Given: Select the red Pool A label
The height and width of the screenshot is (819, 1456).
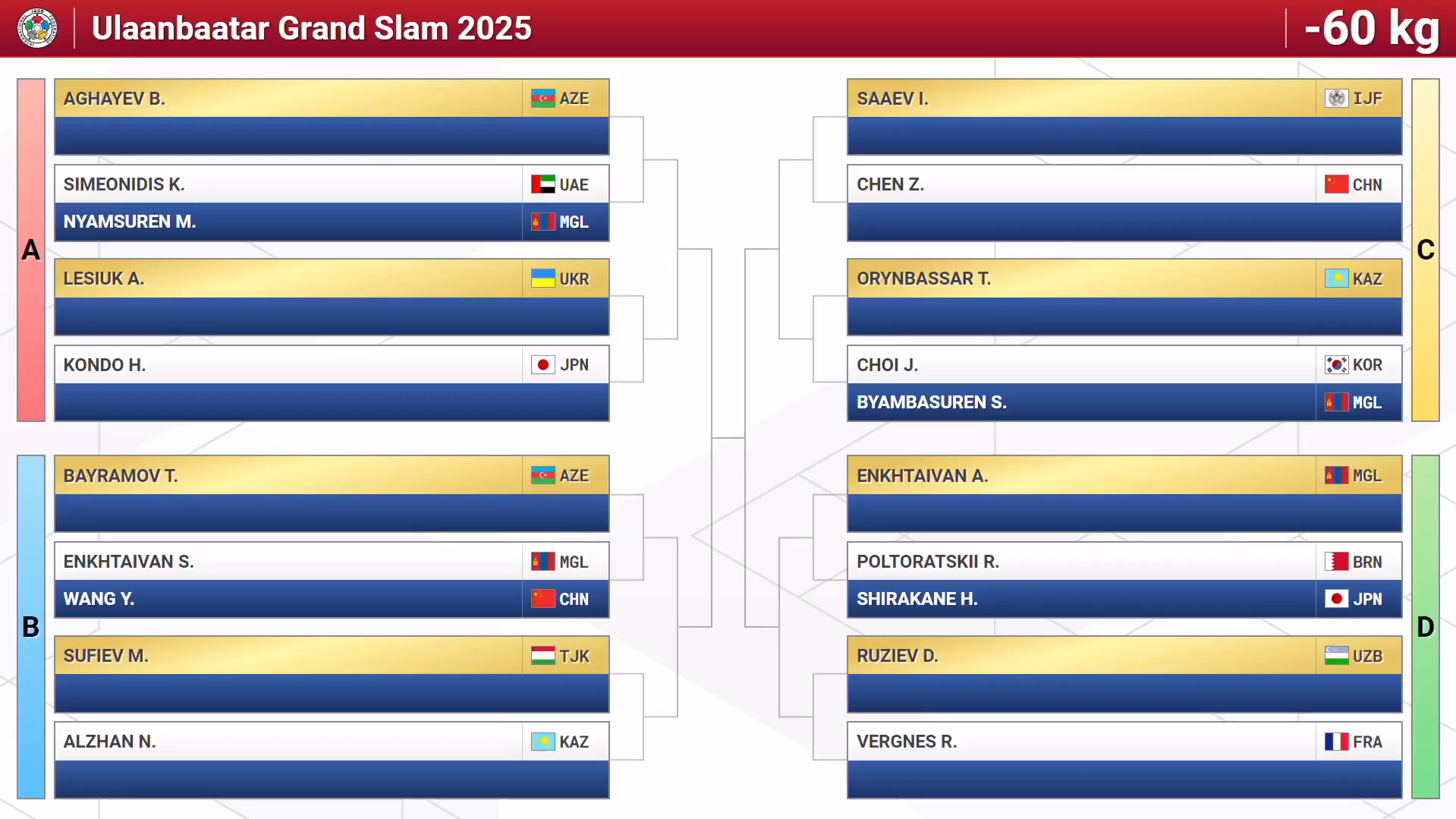Looking at the screenshot, I should 31,250.
